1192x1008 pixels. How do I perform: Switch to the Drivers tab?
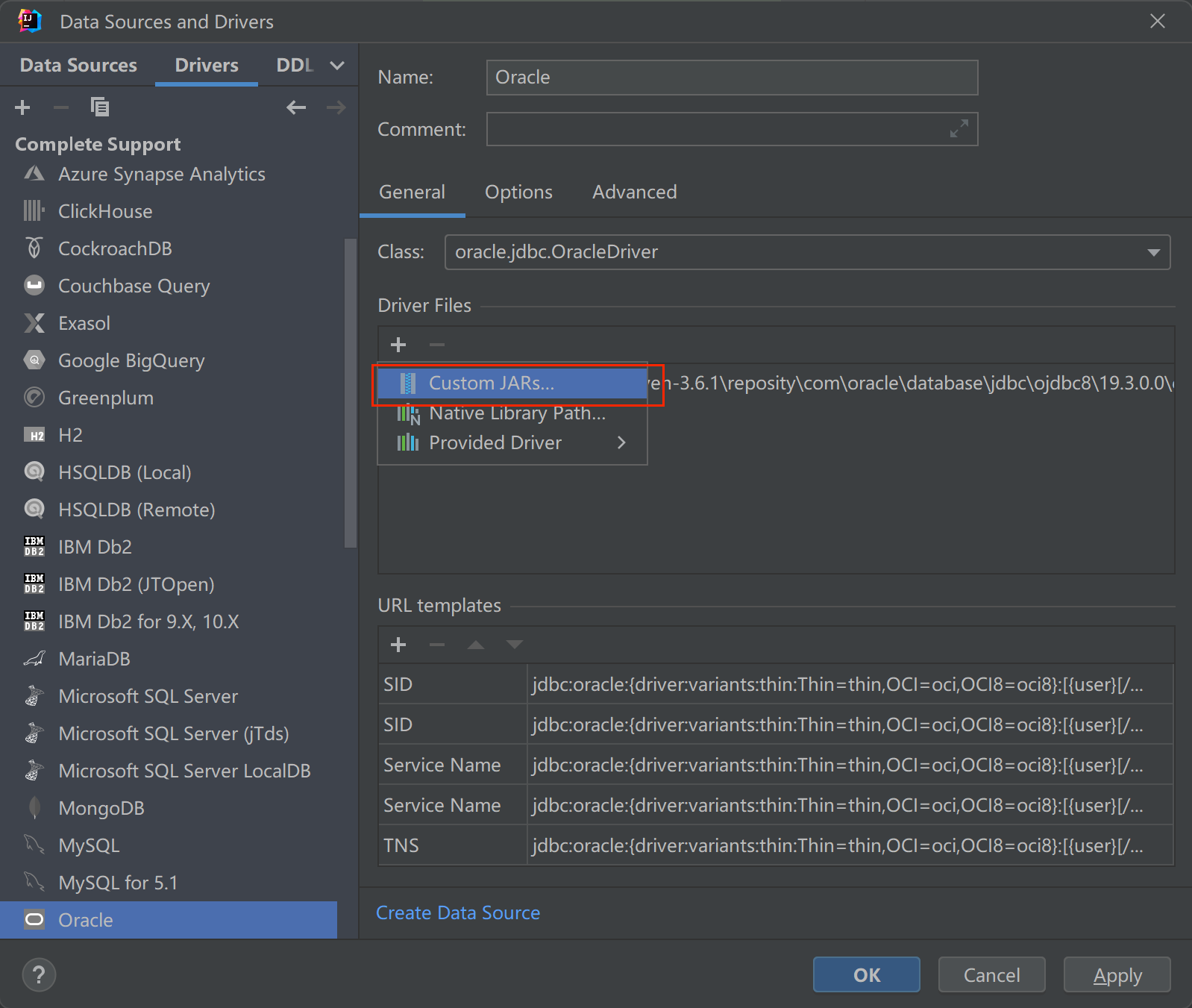207,65
